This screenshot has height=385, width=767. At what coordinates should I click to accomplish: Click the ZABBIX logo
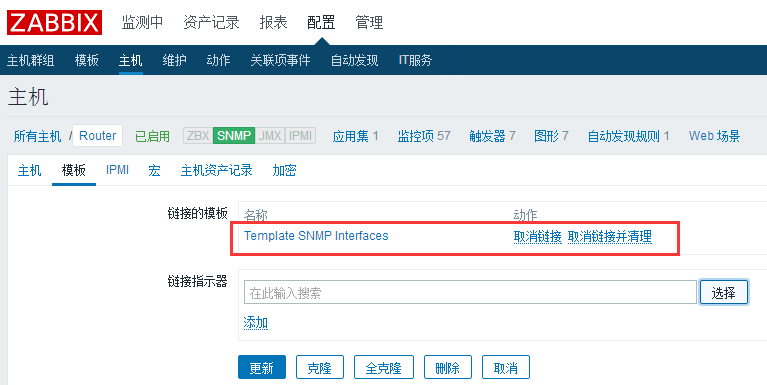pos(54,23)
